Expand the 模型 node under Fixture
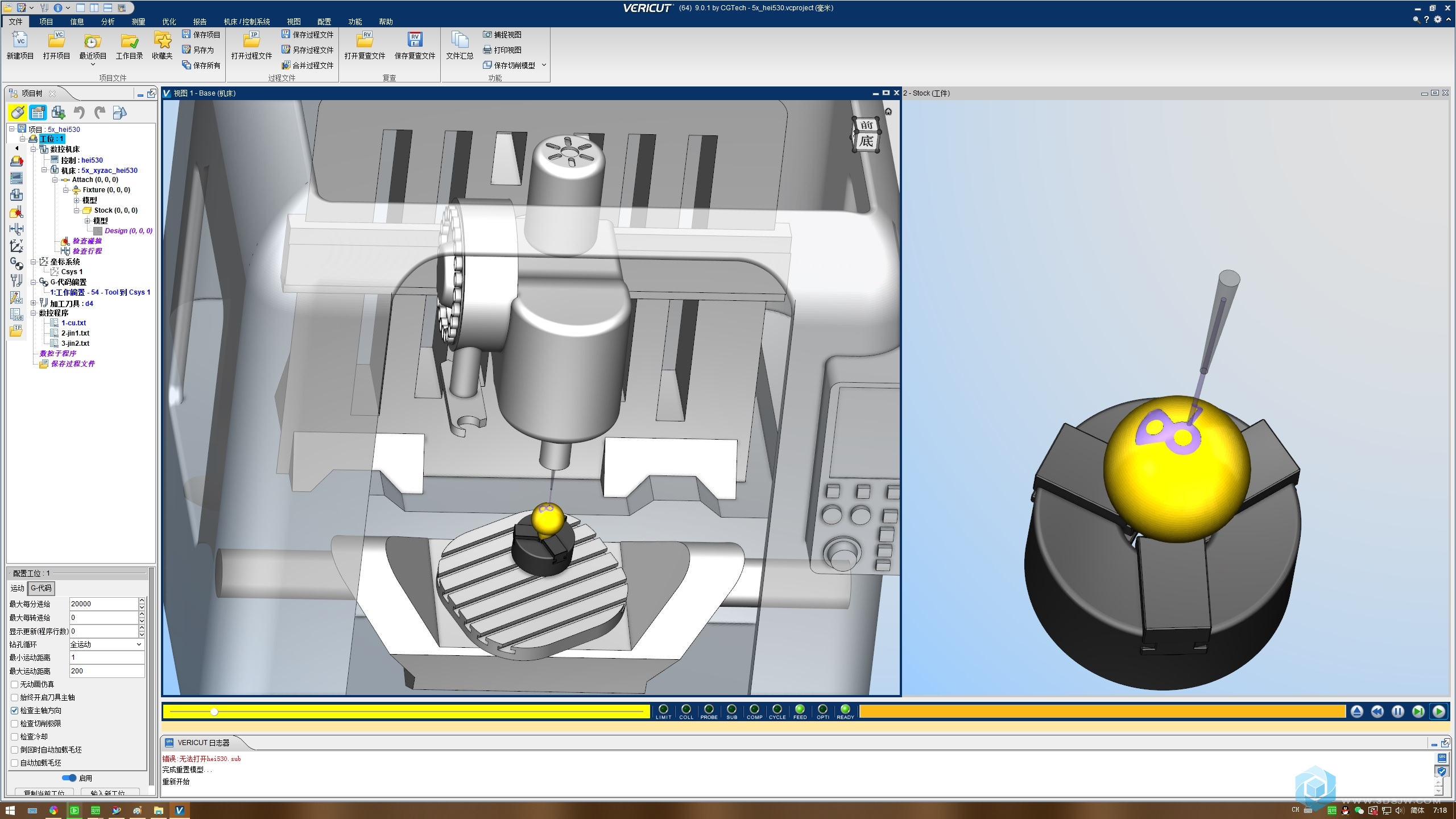The height and width of the screenshot is (819, 1456). tap(76, 200)
